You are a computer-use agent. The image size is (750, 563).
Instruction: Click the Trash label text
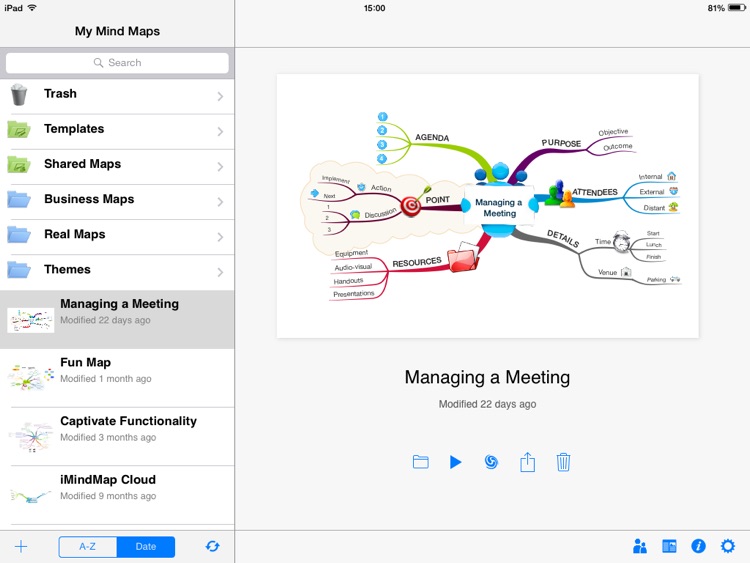60,93
